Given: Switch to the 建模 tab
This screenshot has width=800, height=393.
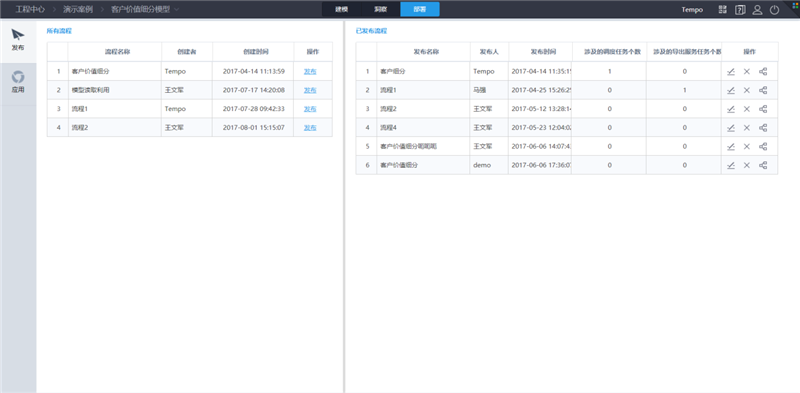Looking at the screenshot, I should 341,10.
